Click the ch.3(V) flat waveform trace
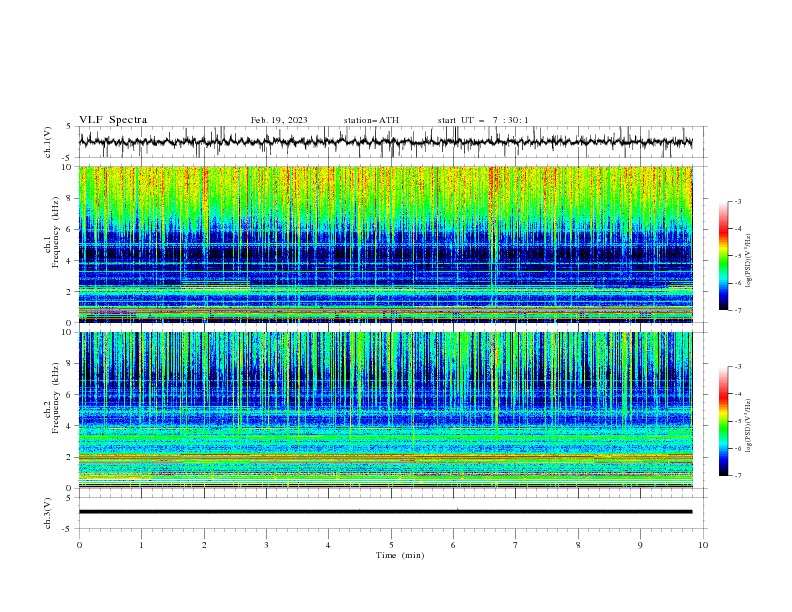792x612 pixels. click(x=386, y=512)
